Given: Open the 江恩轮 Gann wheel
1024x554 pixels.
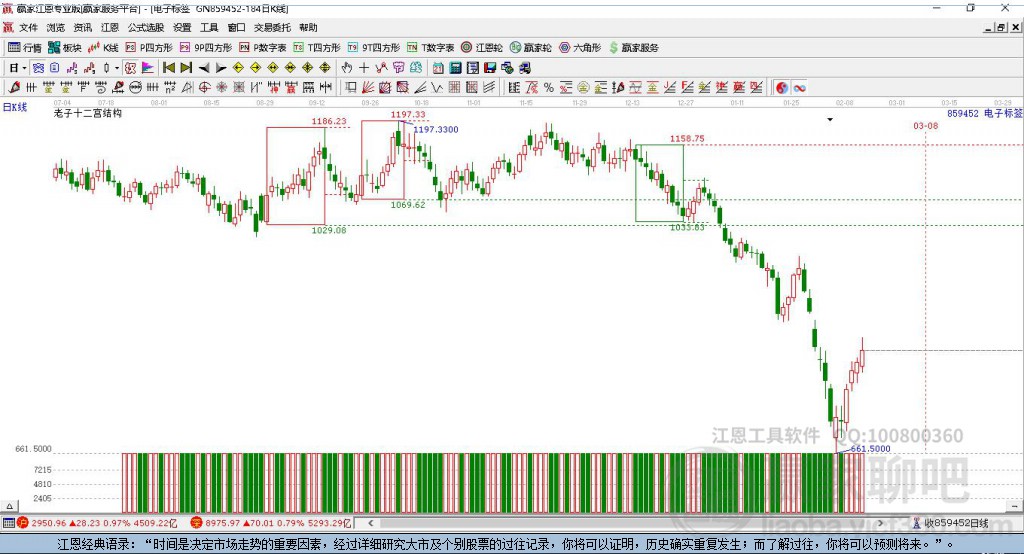Looking at the screenshot, I should click(x=482, y=48).
